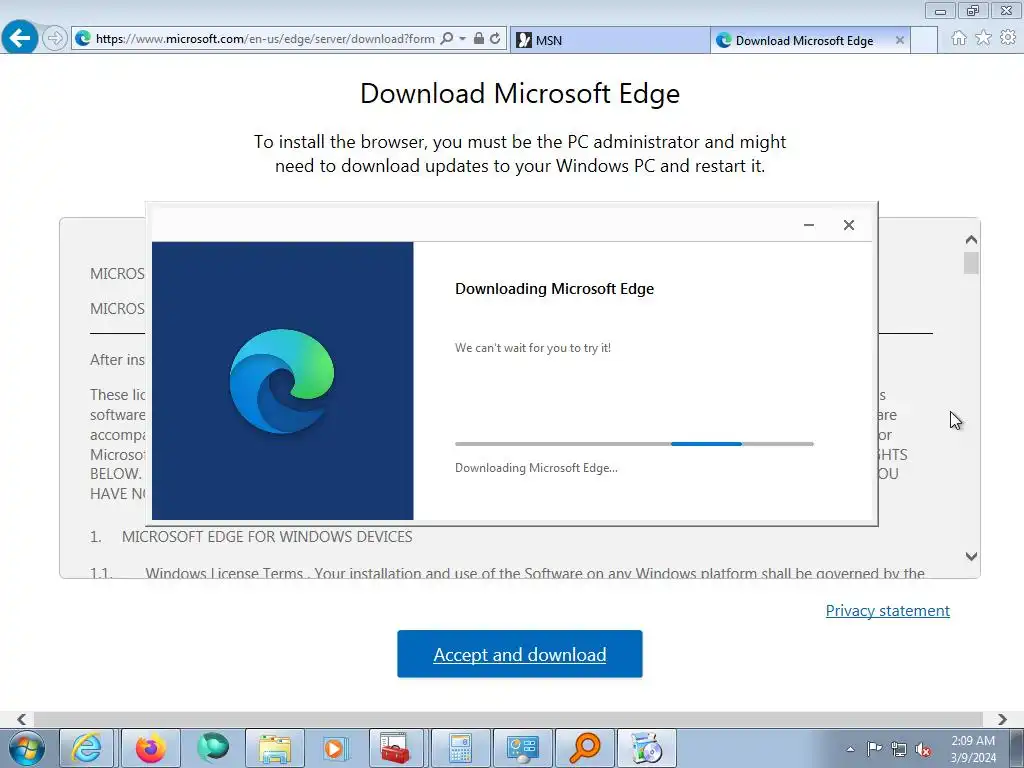Click the download progress bar
This screenshot has height=768, width=1024.
634,444
